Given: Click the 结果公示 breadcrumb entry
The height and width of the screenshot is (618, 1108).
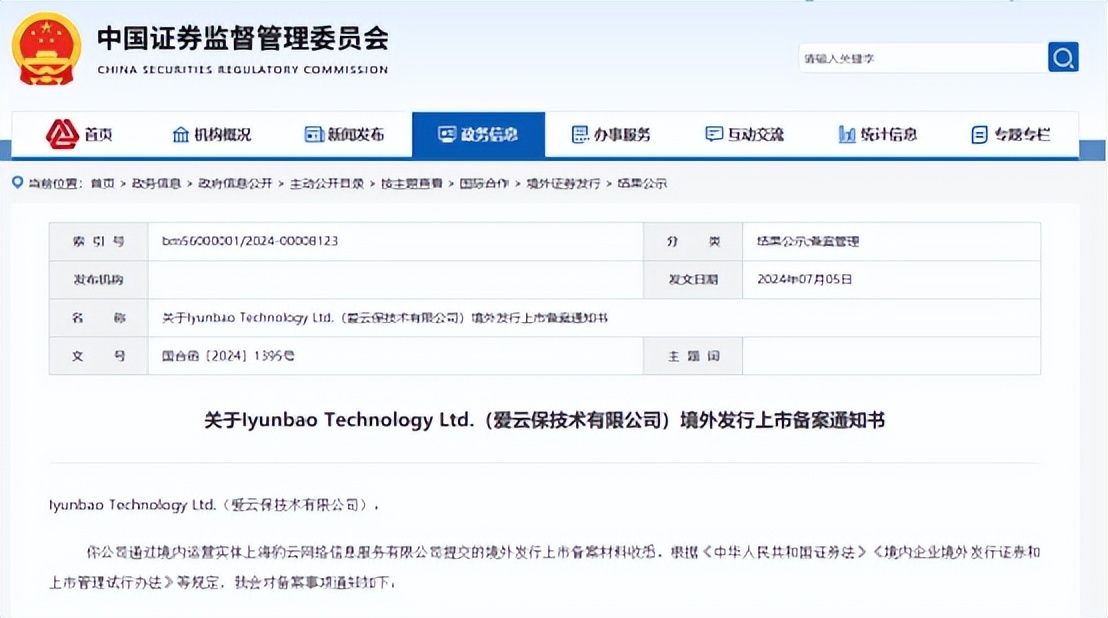Looking at the screenshot, I should click(642, 184).
